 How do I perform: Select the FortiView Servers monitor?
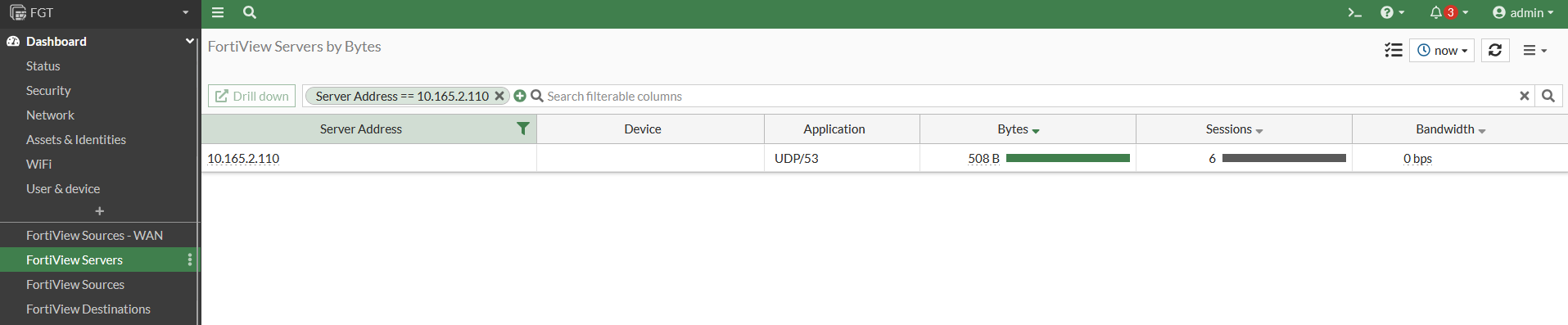click(x=75, y=260)
